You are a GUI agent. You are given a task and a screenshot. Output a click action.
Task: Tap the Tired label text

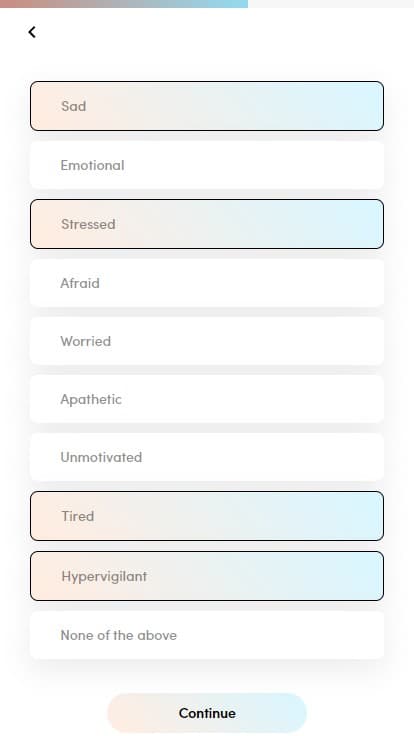click(x=78, y=516)
